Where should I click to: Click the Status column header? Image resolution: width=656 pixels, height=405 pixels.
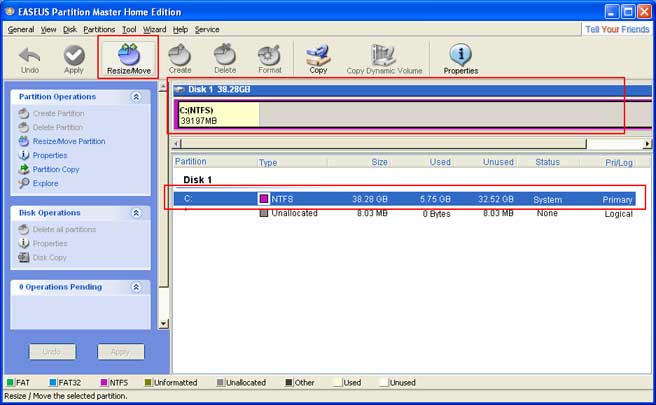click(547, 162)
